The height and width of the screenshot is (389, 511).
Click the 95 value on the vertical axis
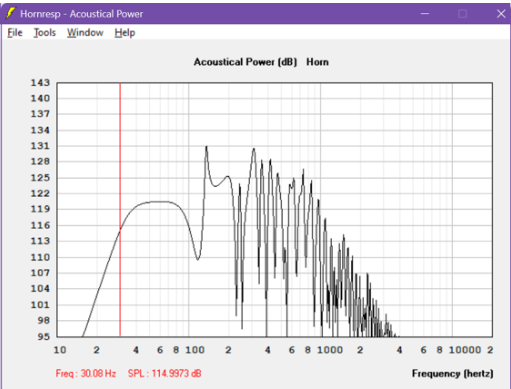pos(44,336)
